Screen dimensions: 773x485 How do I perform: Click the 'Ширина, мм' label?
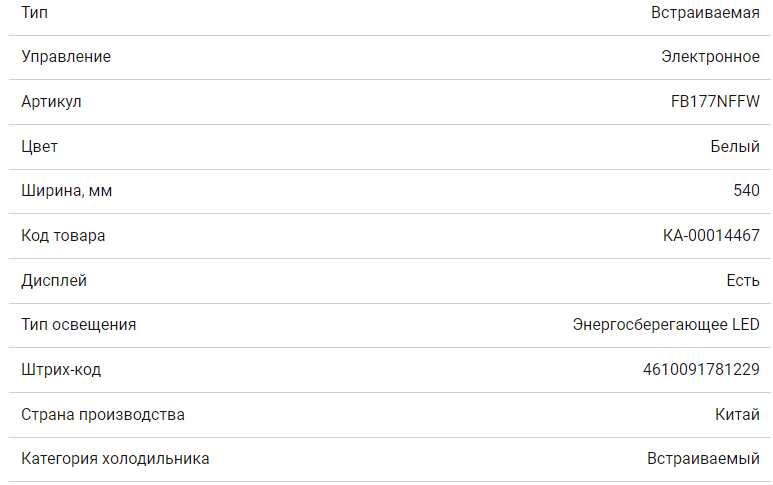click(x=67, y=191)
